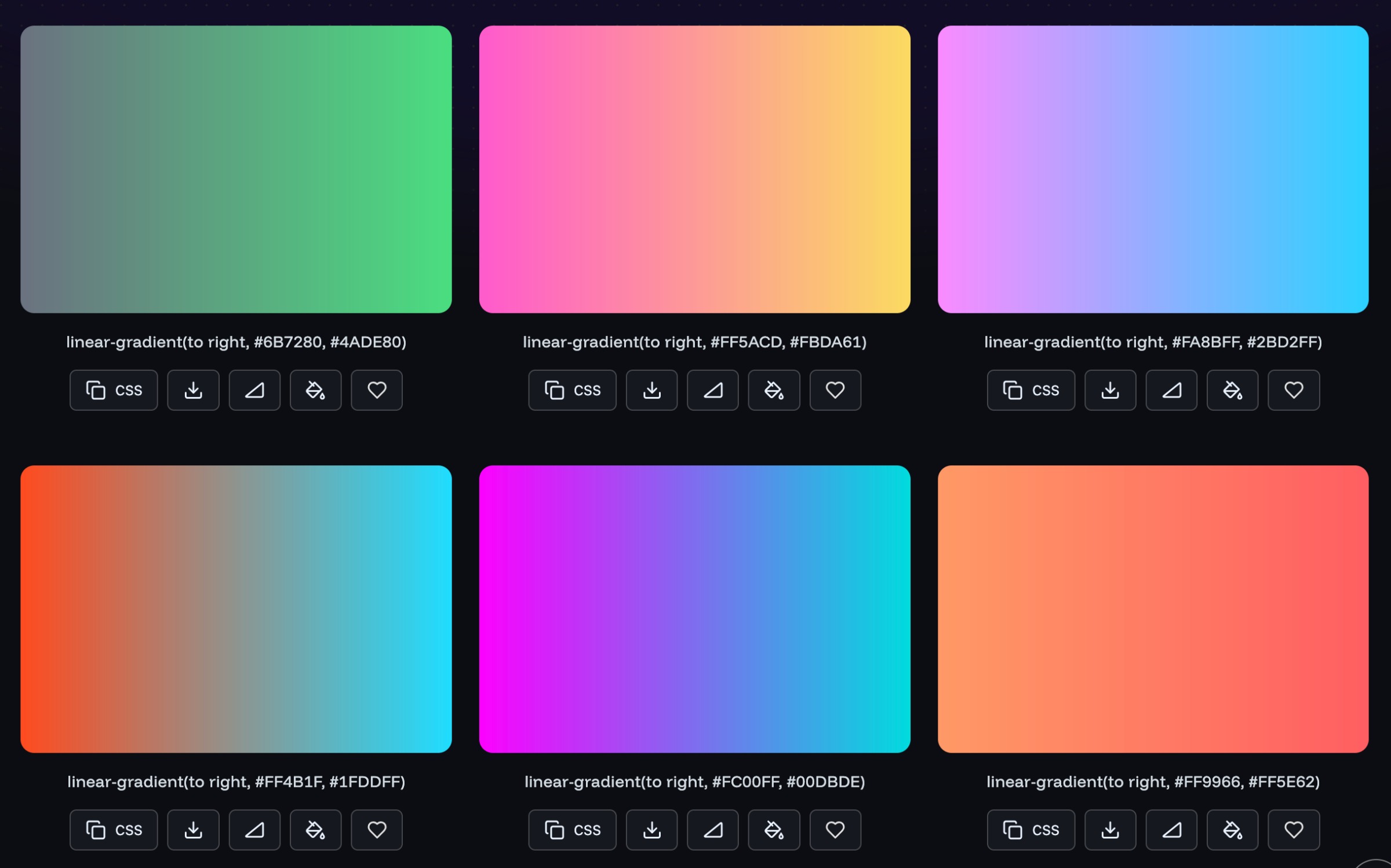The width and height of the screenshot is (1391, 868).
Task: Click the paint bucket icon on the #FA8BFF card
Action: click(1232, 390)
